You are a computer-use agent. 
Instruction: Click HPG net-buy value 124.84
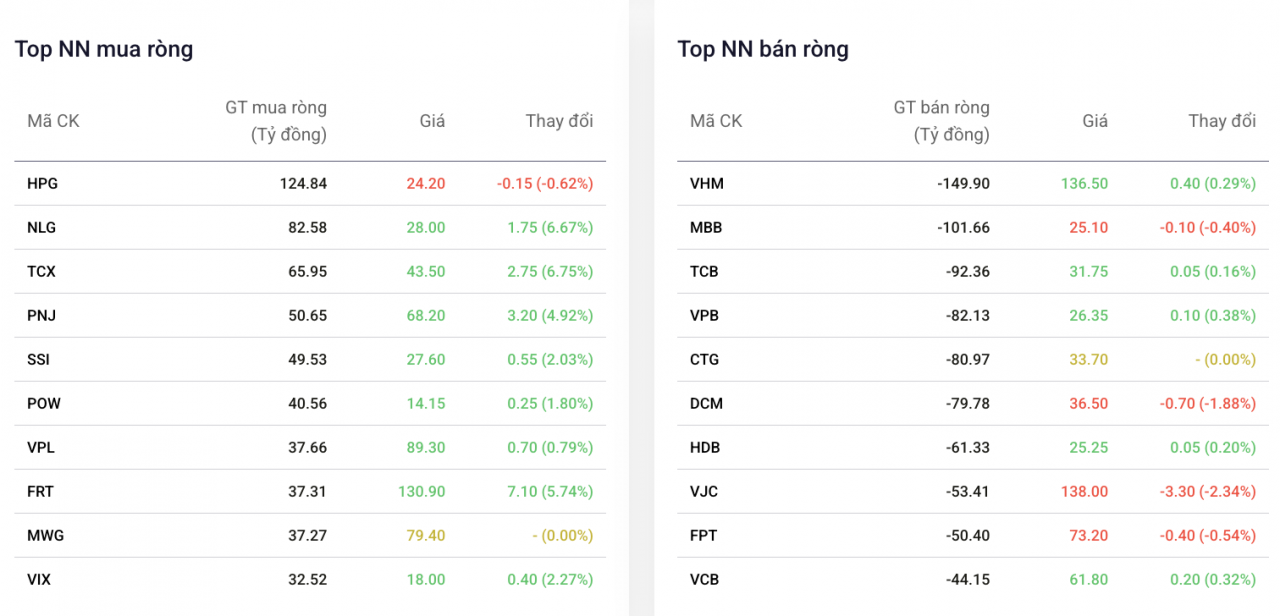pos(303,184)
